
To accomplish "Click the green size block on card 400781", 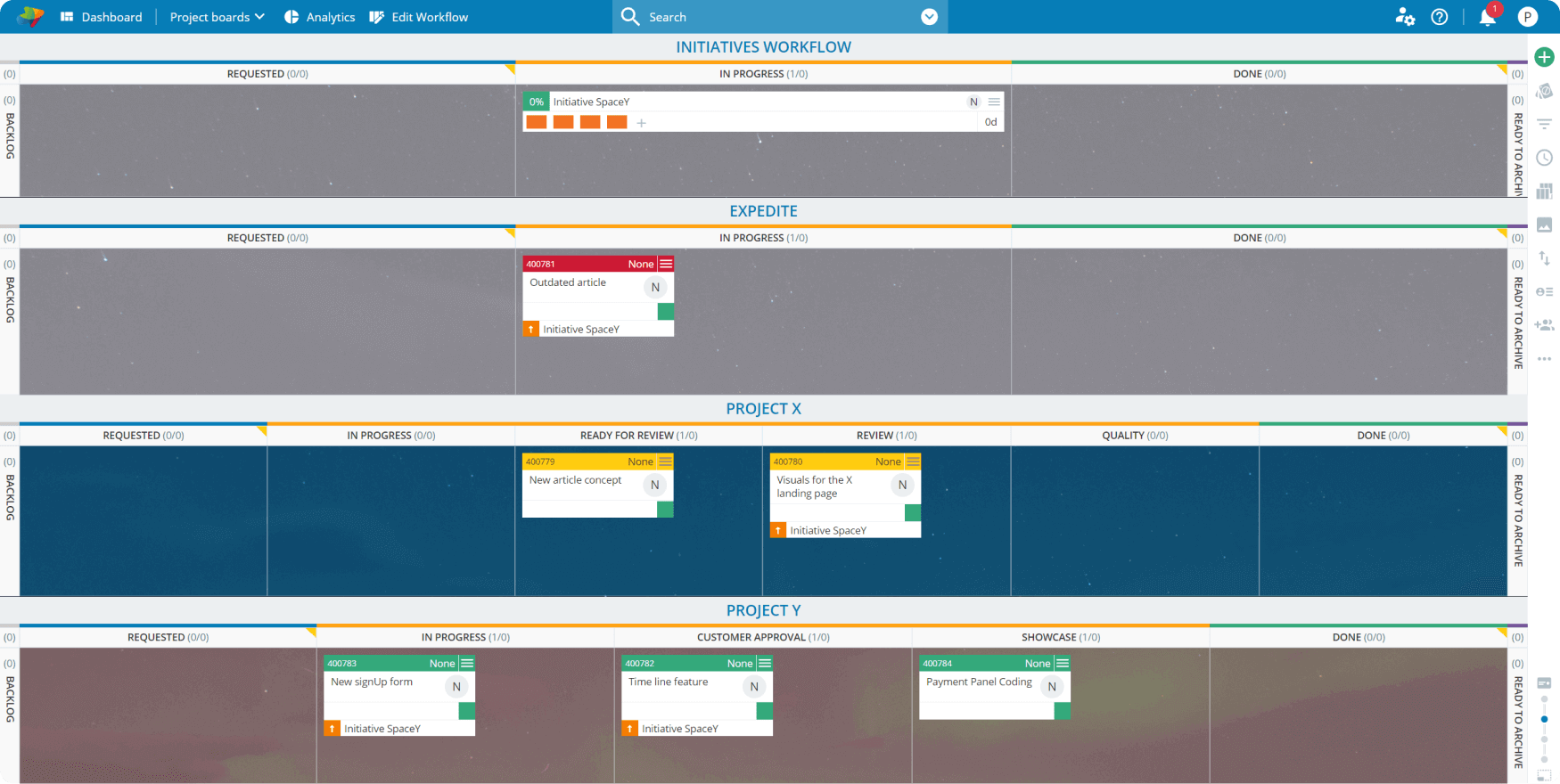I will [x=665, y=311].
